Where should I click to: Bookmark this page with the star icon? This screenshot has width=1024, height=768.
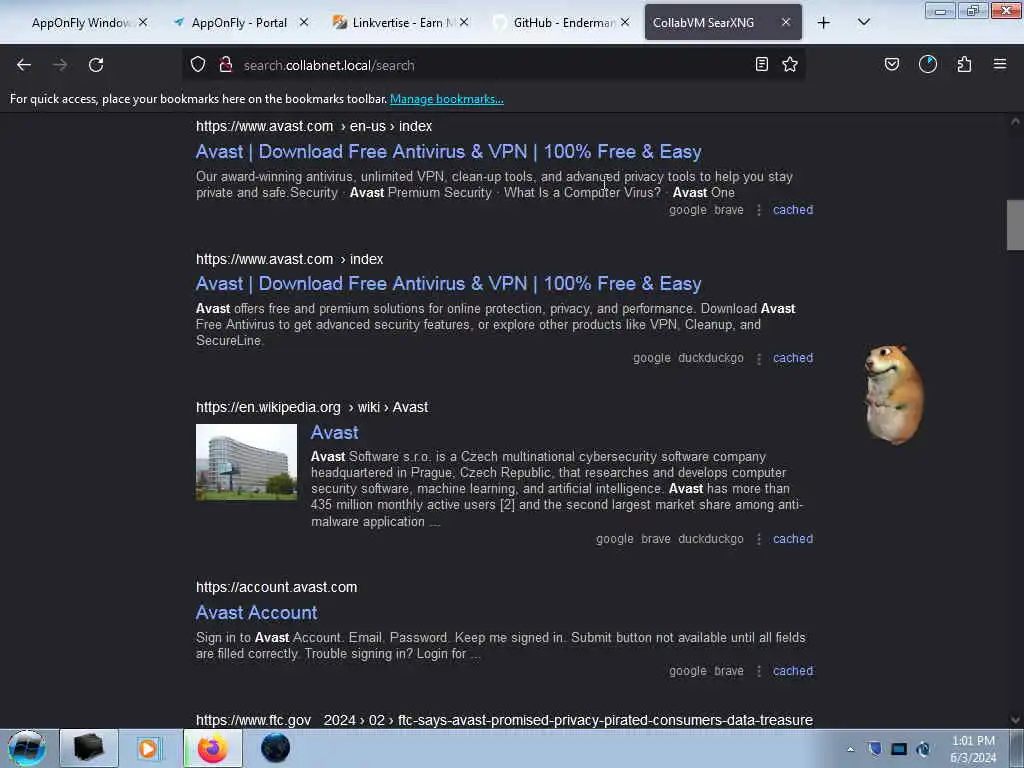[x=790, y=64]
